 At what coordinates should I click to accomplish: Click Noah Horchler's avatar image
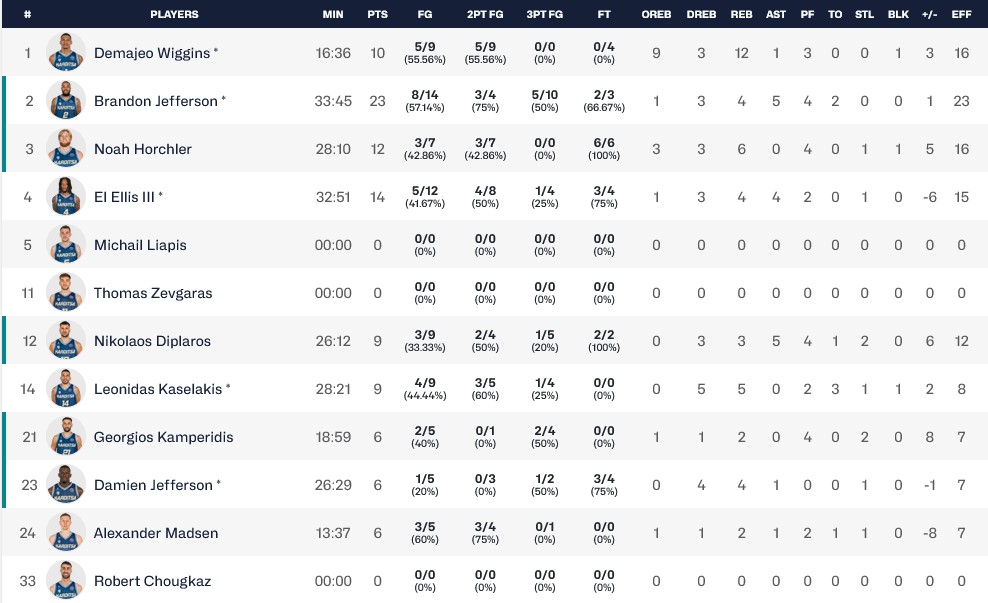[x=65, y=149]
